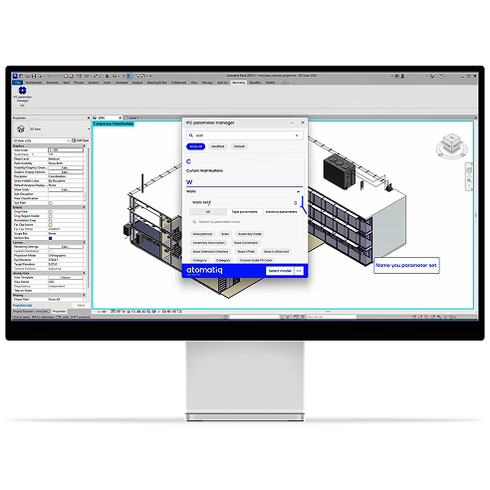Viewport: 490px width, 490px height.
Task: Open the steering wheel on the navigation bar
Action: (469, 170)
